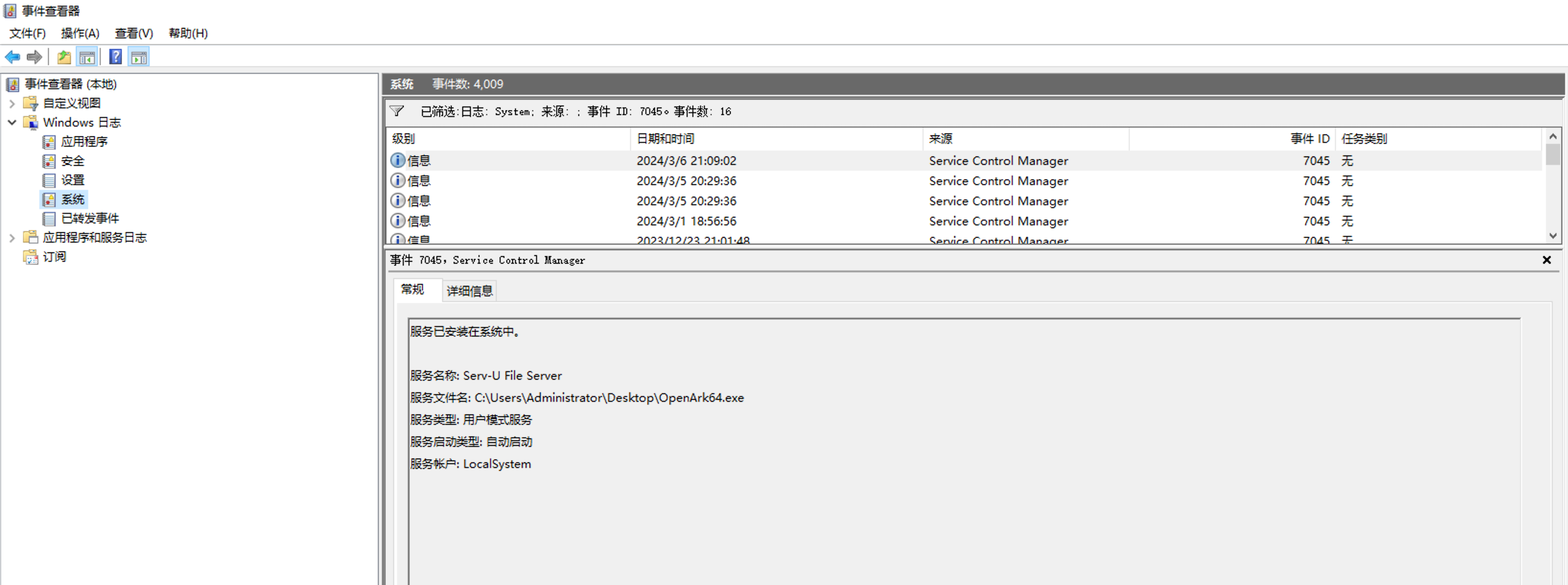Viewport: 1568px width, 585px height.
Task: Click the Forward arrow toolbar icon
Action: [35, 57]
